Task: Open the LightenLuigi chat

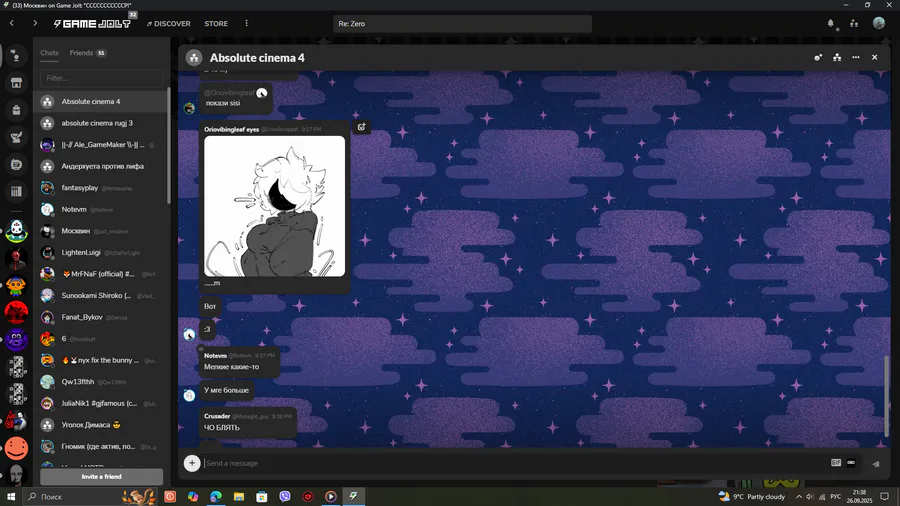Action: point(100,252)
